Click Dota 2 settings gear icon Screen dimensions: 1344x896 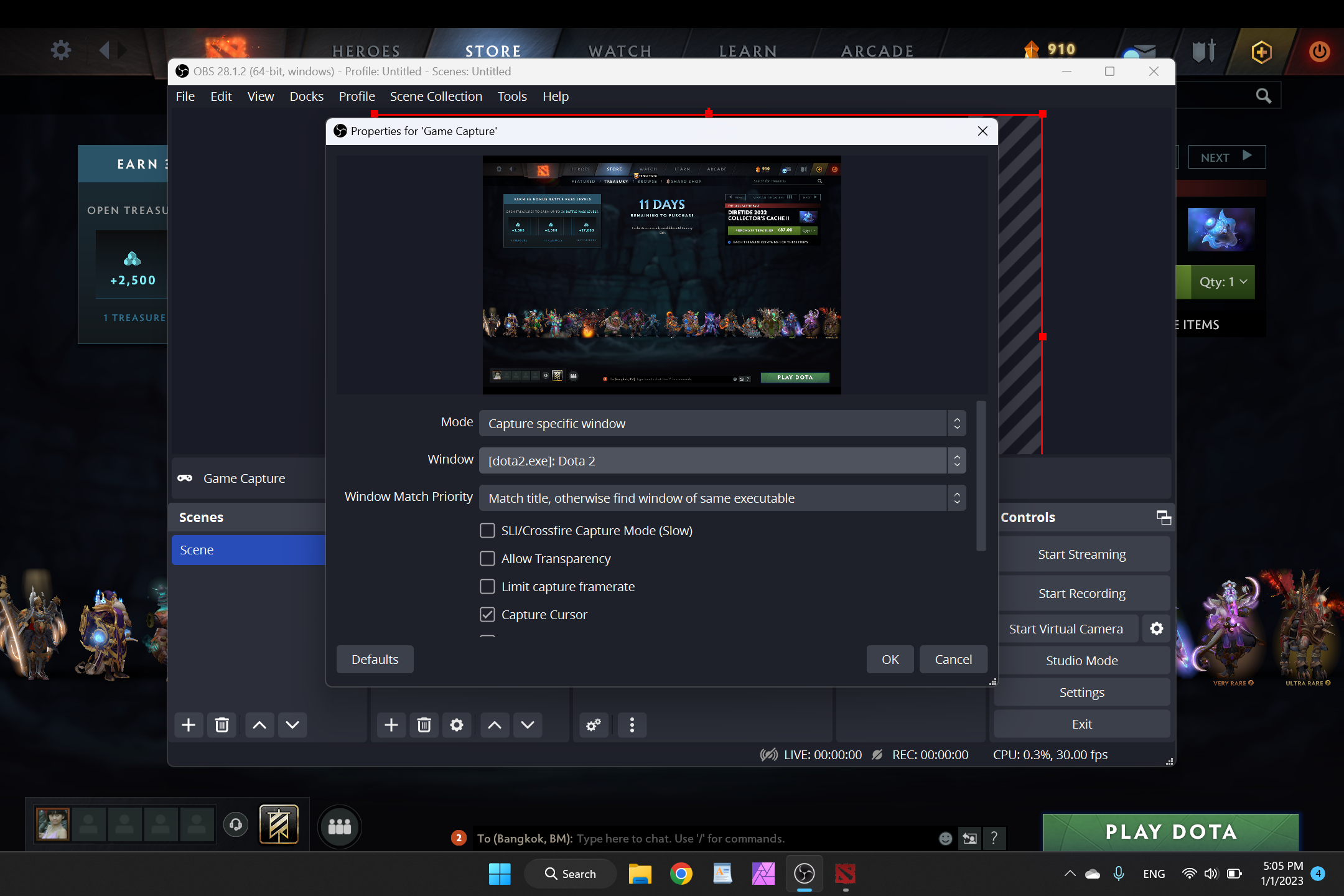tap(61, 50)
